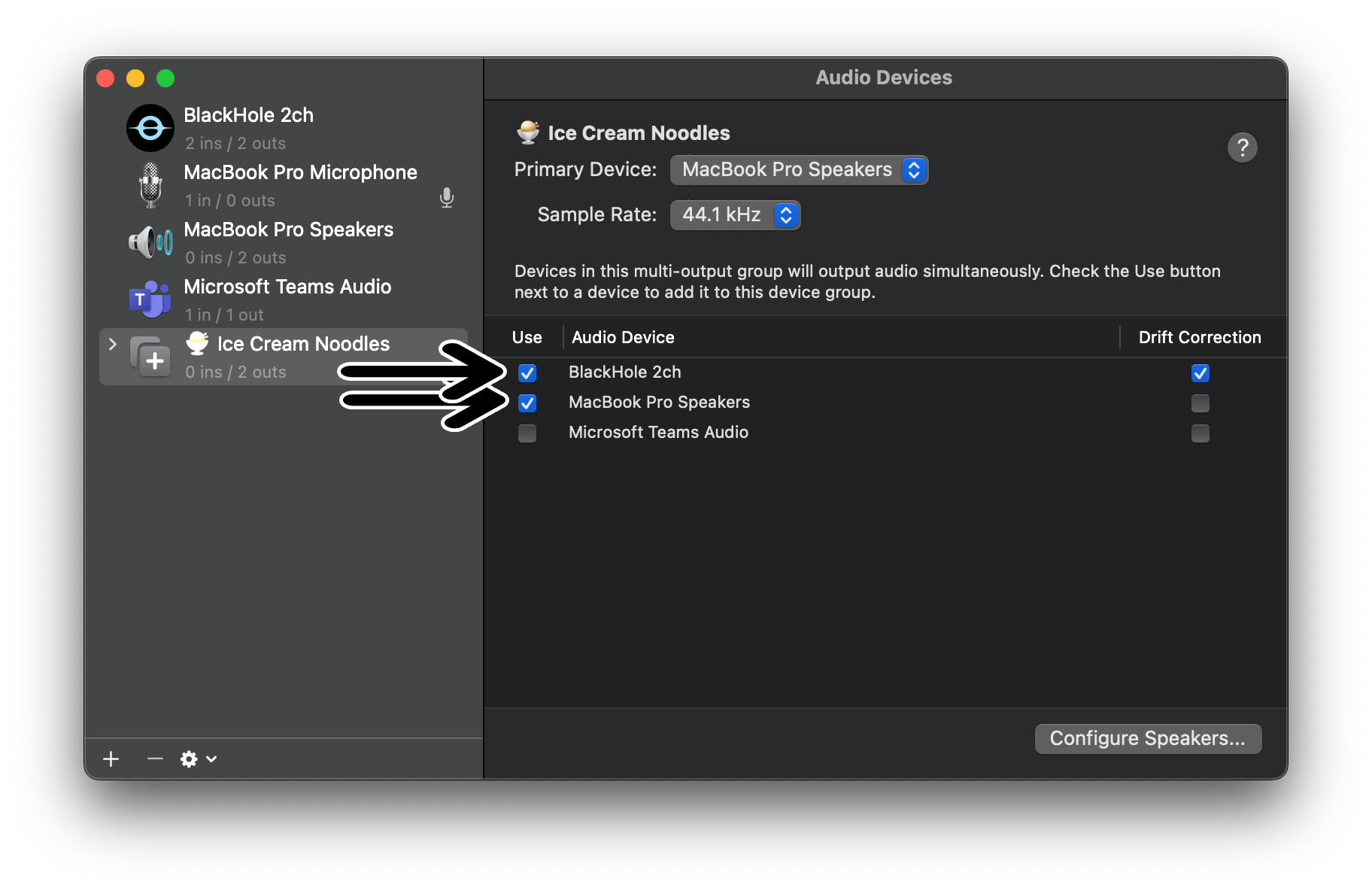Expand the Ice Cream Noodles disclosure triangle
1372x891 pixels.
[113, 344]
